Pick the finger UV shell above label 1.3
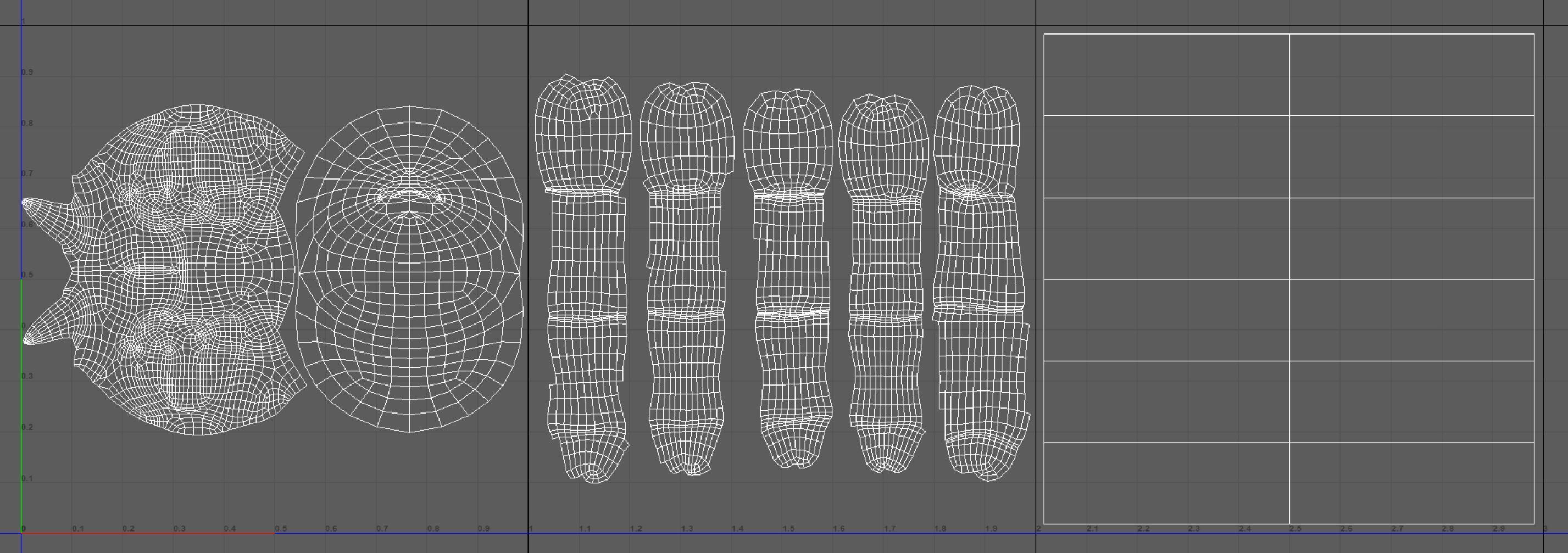This screenshot has width=1568, height=553. [687, 278]
